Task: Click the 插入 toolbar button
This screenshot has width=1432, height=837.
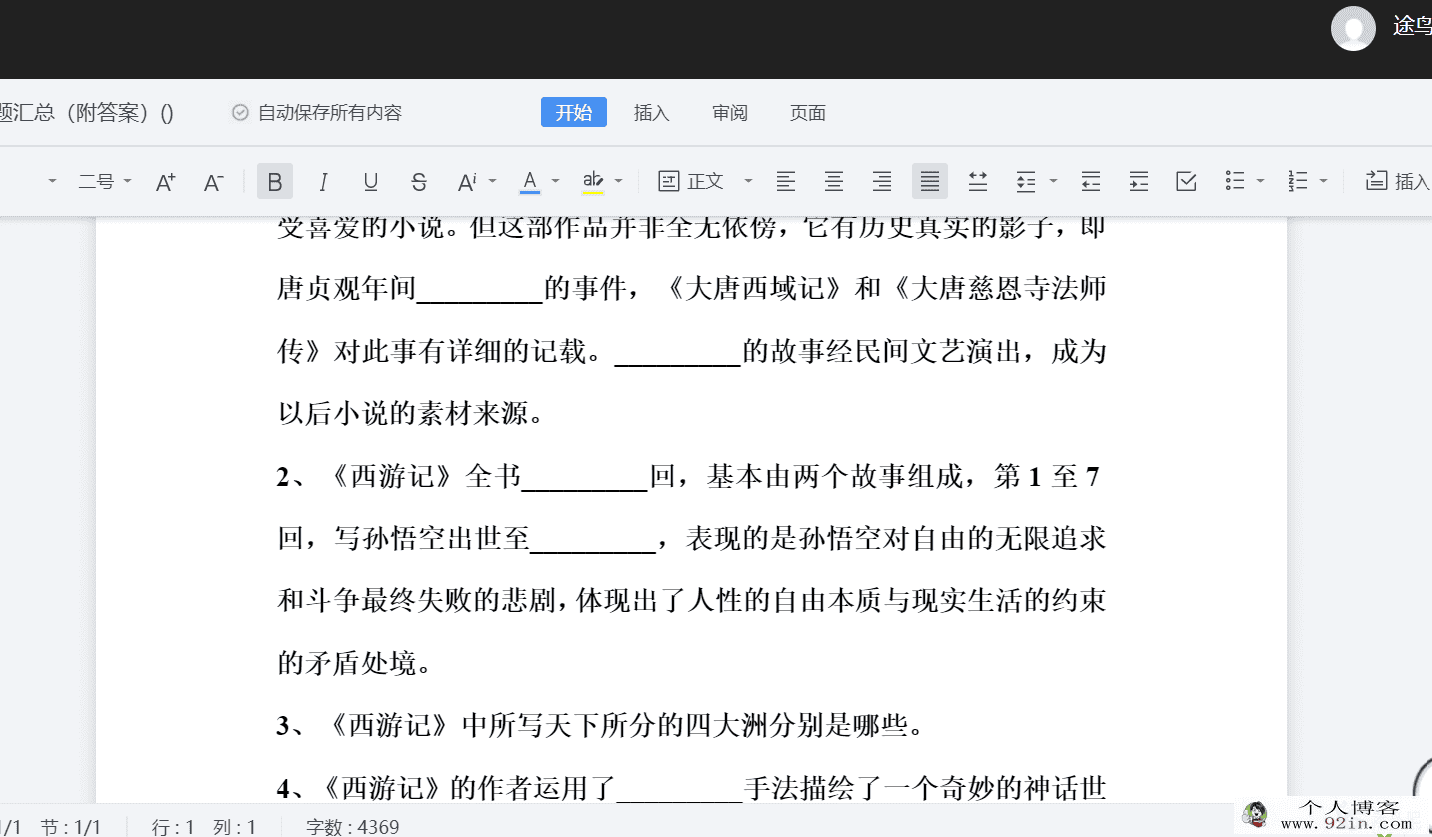Action: point(1398,181)
